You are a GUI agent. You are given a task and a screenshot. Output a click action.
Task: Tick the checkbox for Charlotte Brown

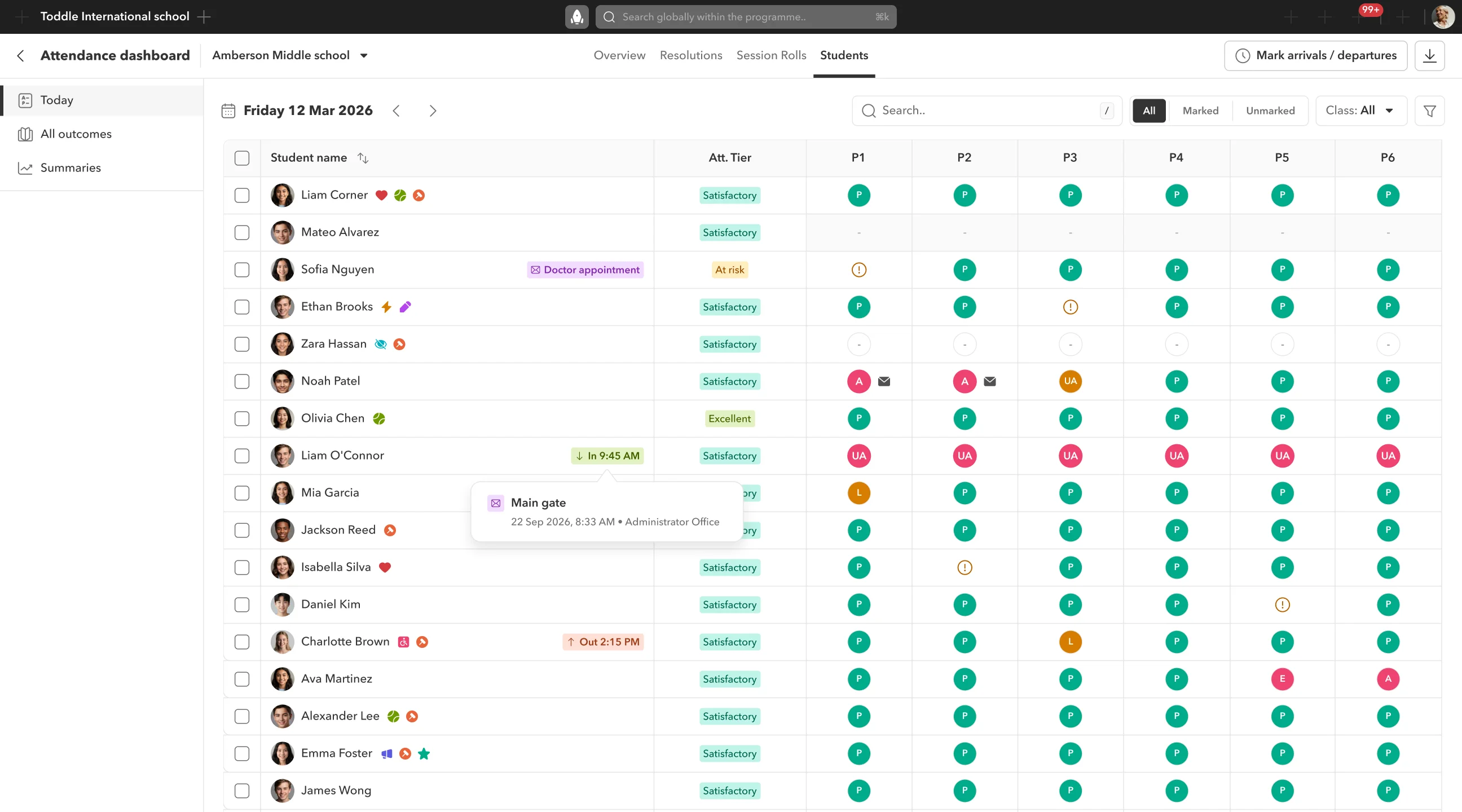pyautogui.click(x=242, y=642)
